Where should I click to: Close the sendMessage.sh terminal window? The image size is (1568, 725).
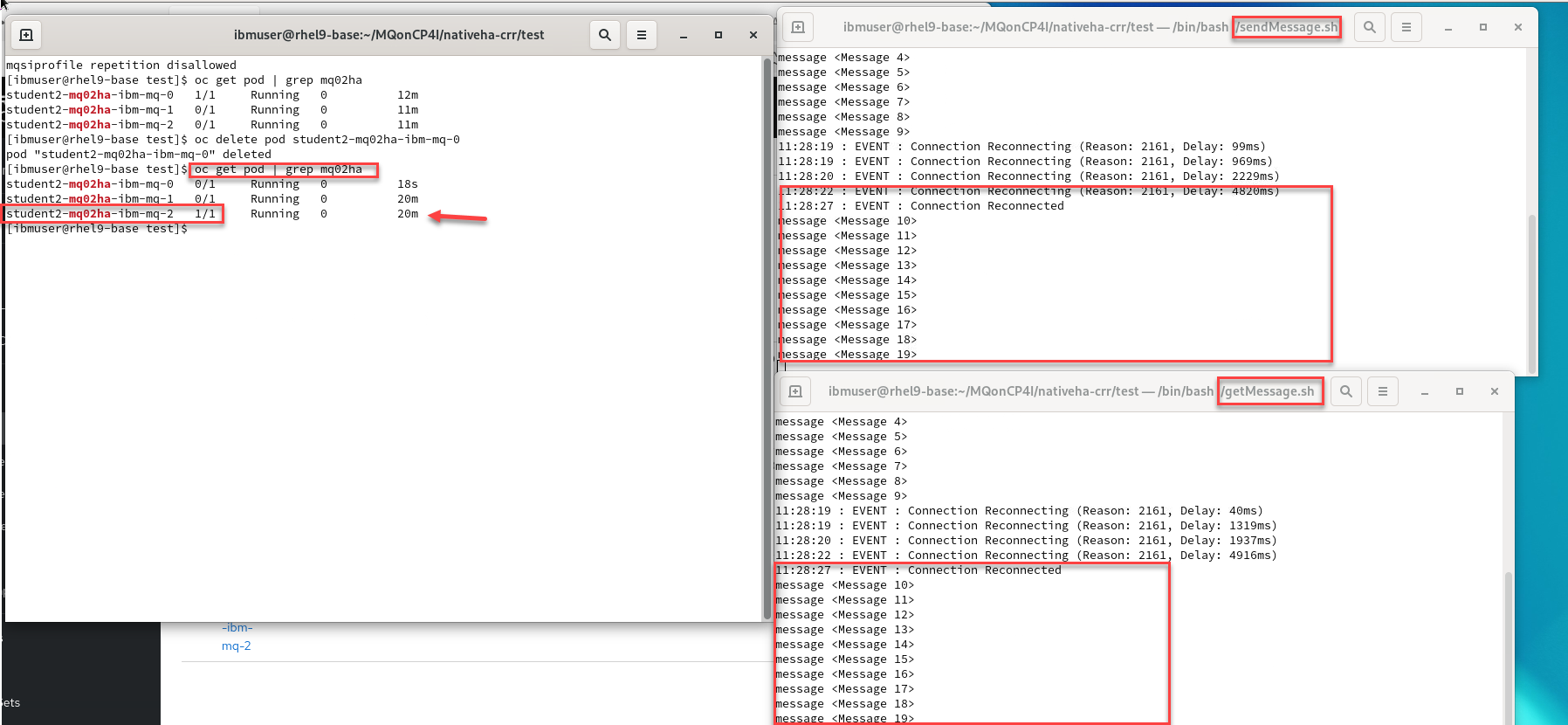click(x=1518, y=27)
